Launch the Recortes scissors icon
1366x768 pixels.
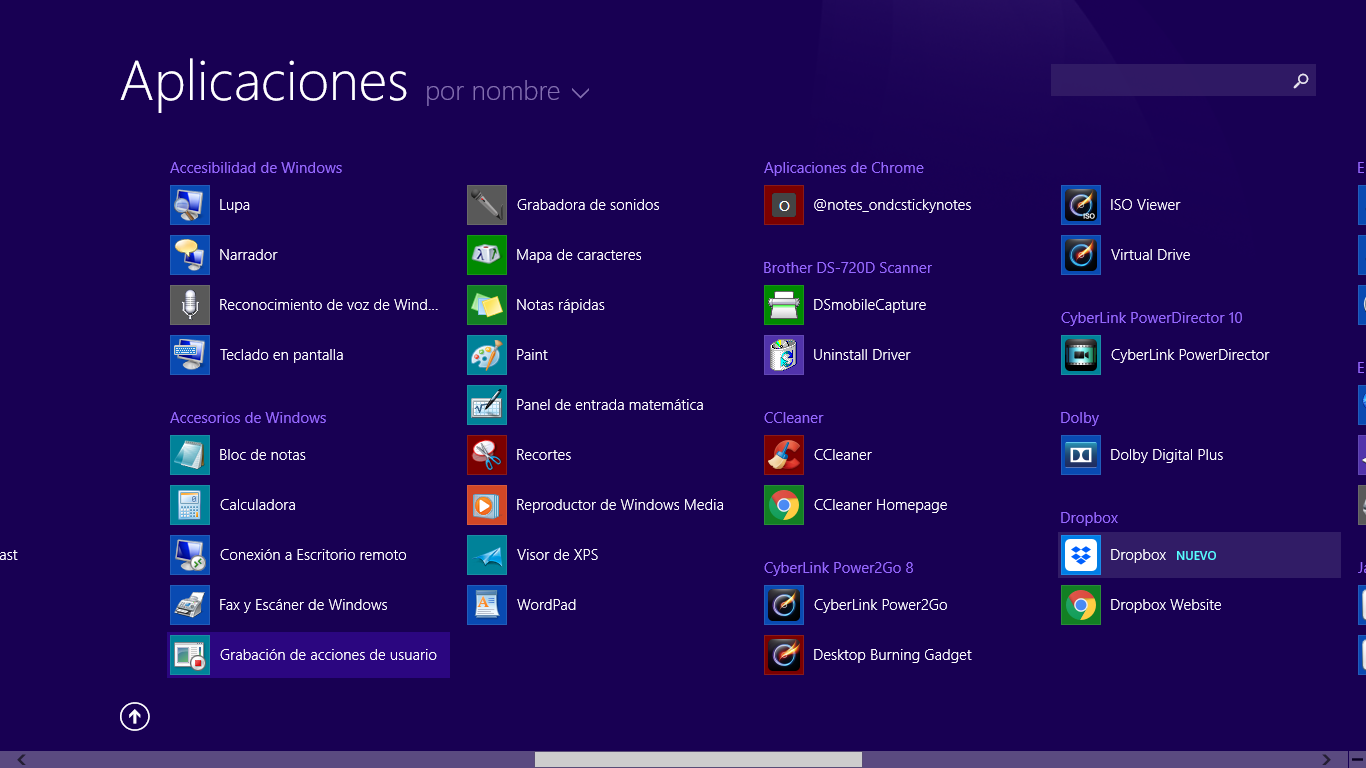point(487,455)
